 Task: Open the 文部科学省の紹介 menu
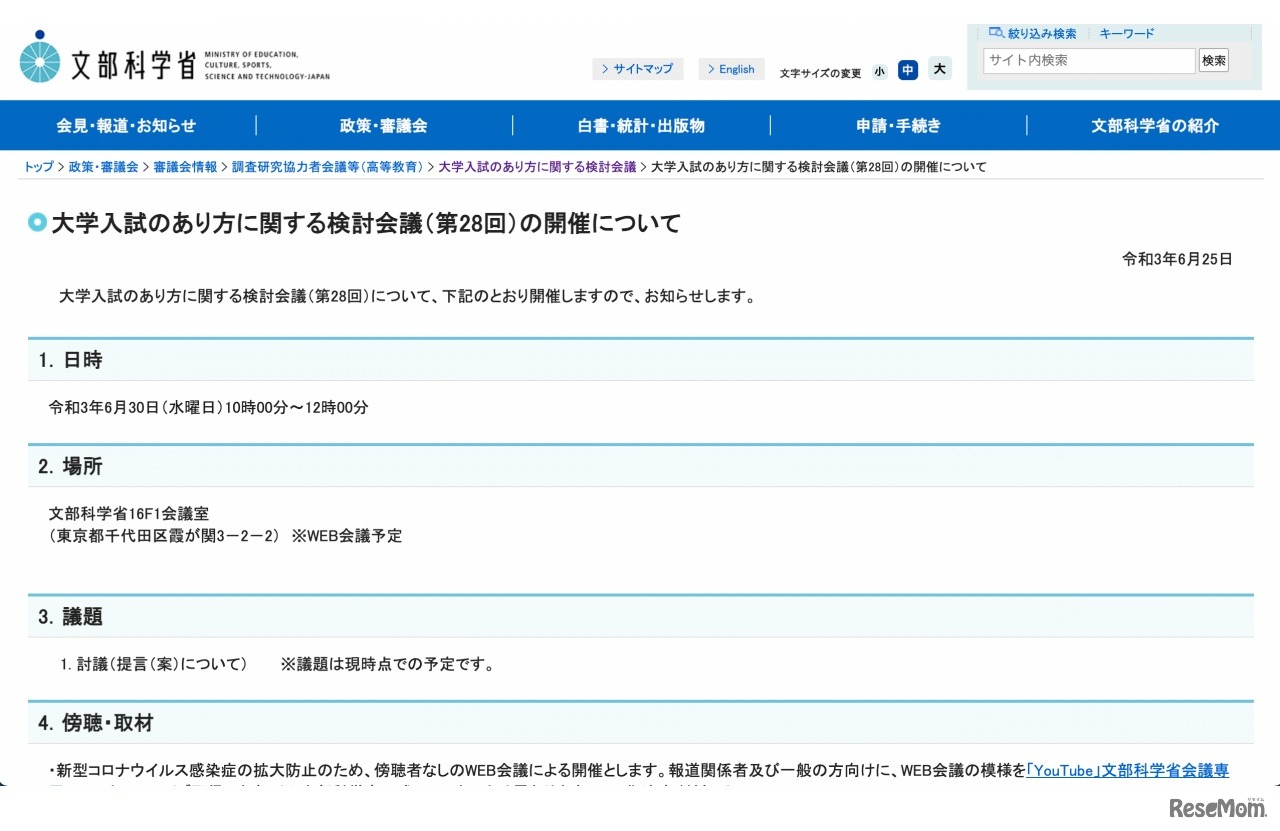(1154, 125)
